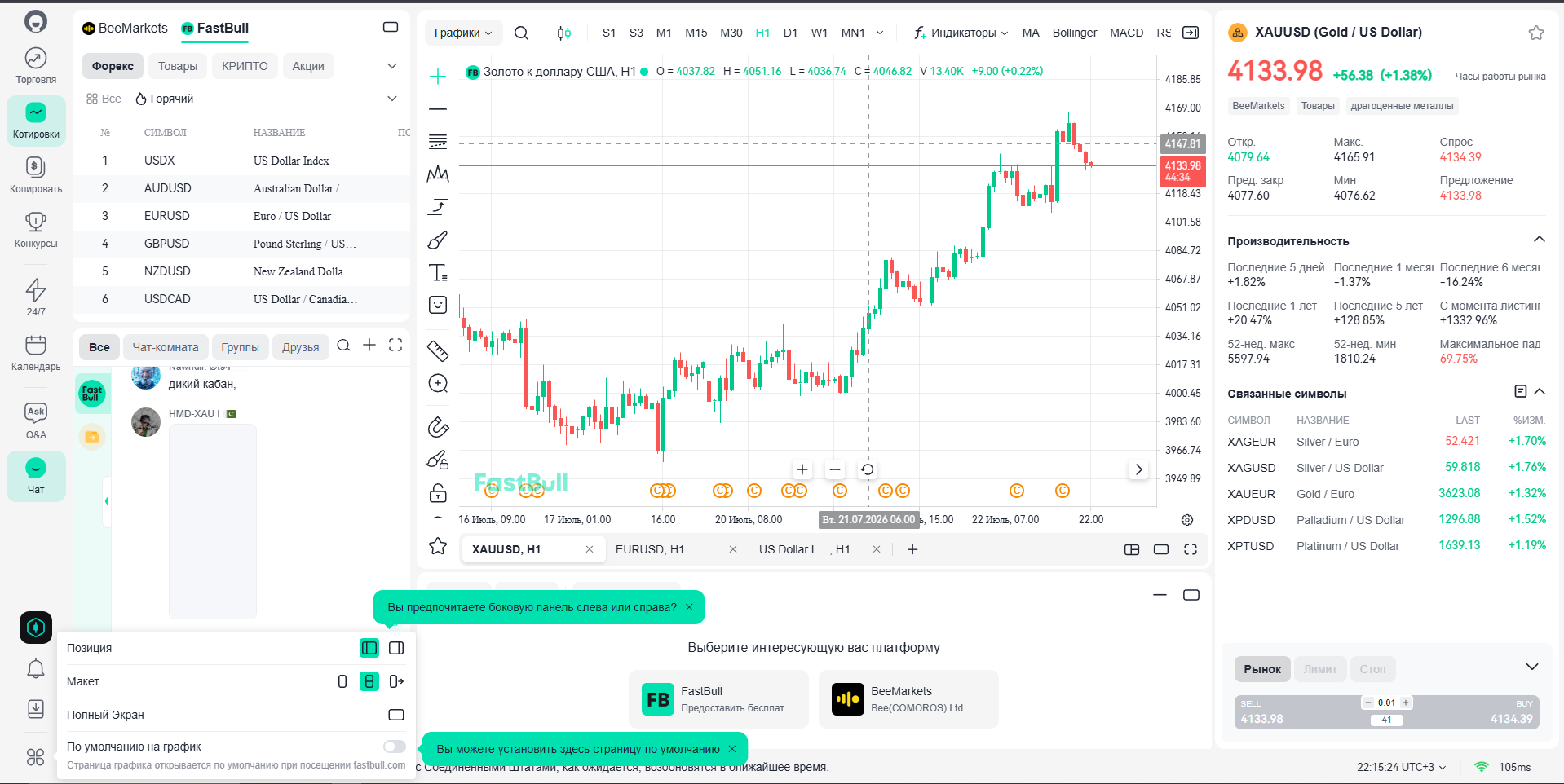Screen dimensions: 1564x784
Task: Click the SELL 4133.98 button
Action: 1297,711
